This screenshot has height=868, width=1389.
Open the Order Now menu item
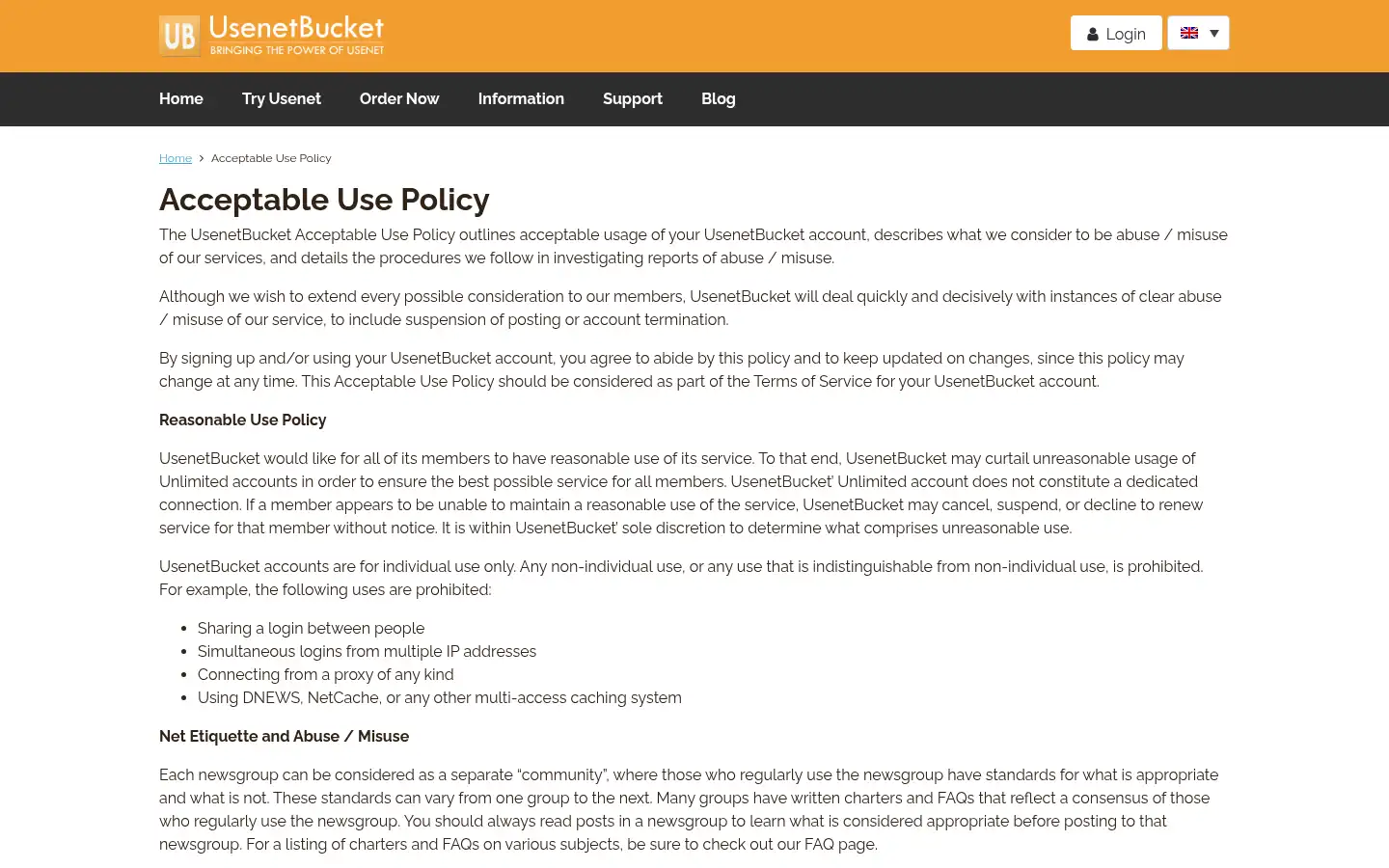[399, 98]
